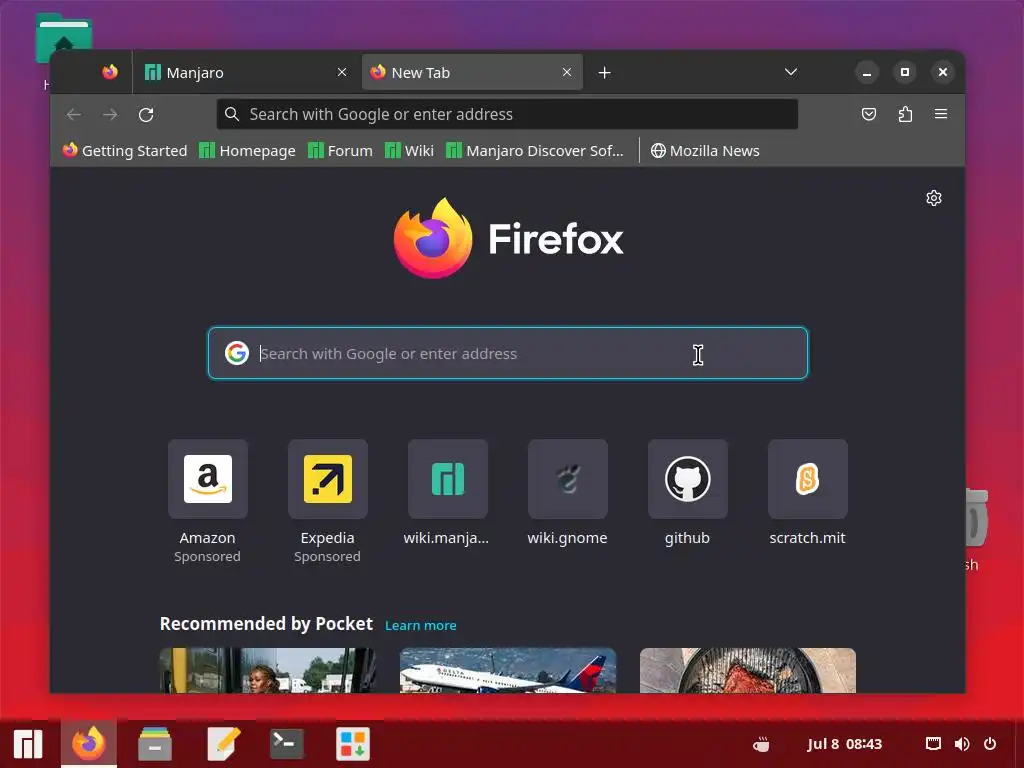This screenshot has height=768, width=1024.
Task: Launch the terminal from taskbar
Action: pyautogui.click(x=287, y=744)
